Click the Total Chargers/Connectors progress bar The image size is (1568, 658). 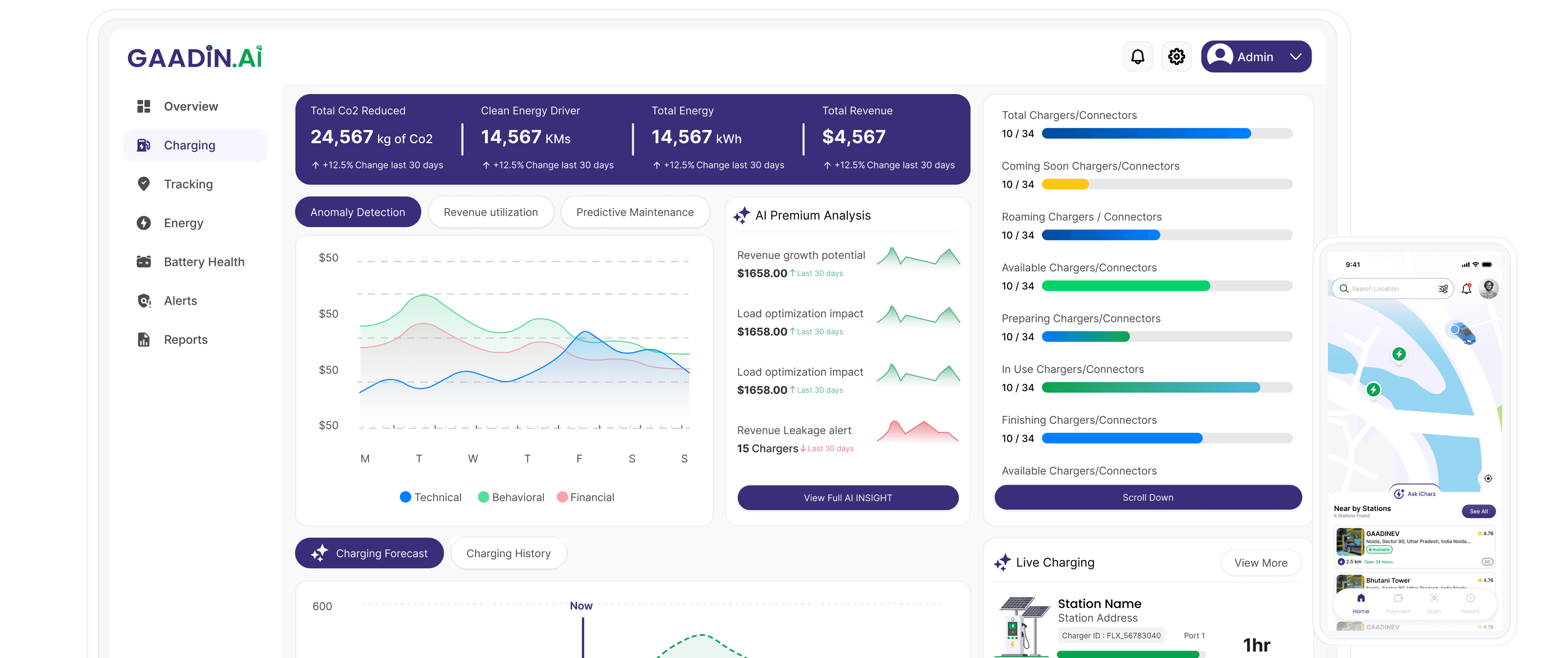point(1167,134)
